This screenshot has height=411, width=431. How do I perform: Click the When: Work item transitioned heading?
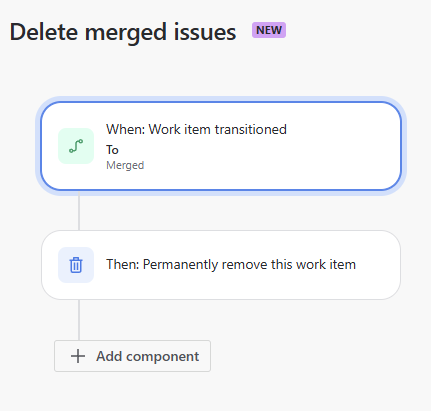(196, 129)
